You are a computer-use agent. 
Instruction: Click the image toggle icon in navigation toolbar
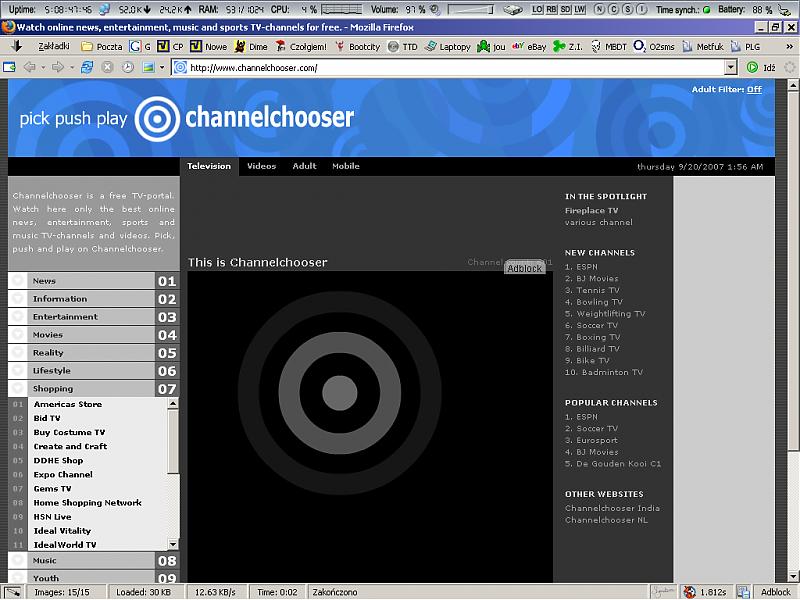point(148,67)
